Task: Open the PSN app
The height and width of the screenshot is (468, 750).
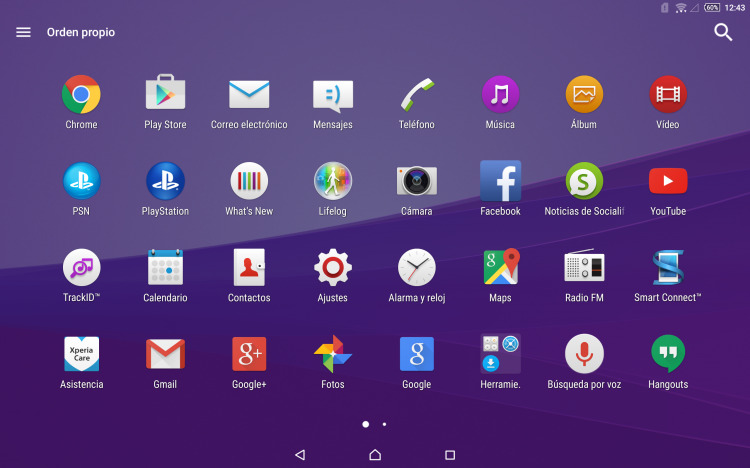Action: tap(81, 181)
